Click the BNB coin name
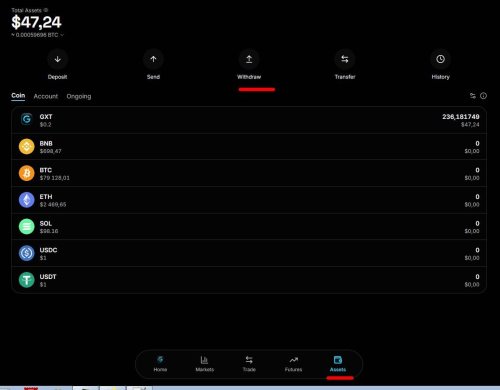This screenshot has width=500, height=390. 46,143
